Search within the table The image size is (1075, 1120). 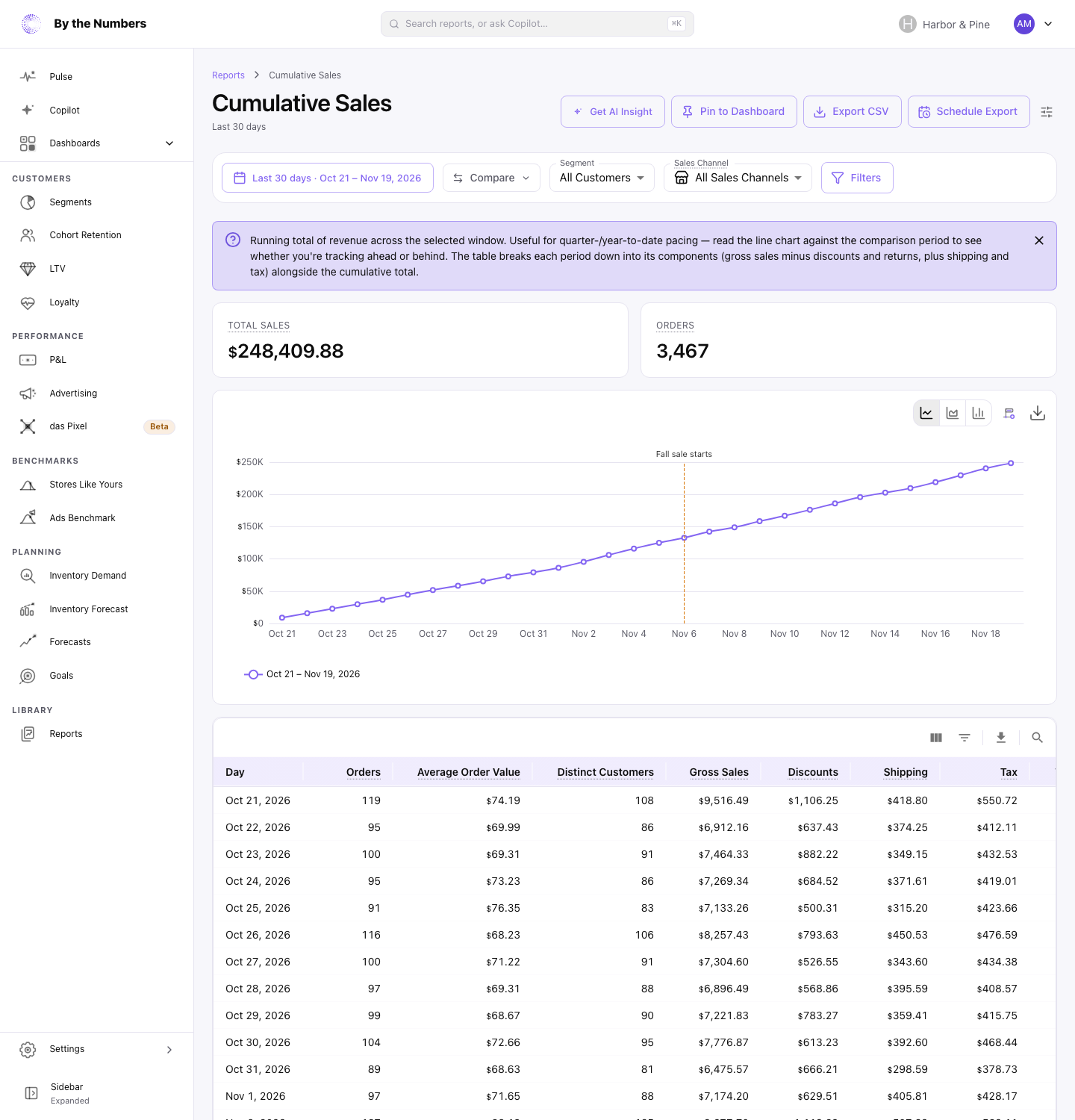click(x=1037, y=738)
